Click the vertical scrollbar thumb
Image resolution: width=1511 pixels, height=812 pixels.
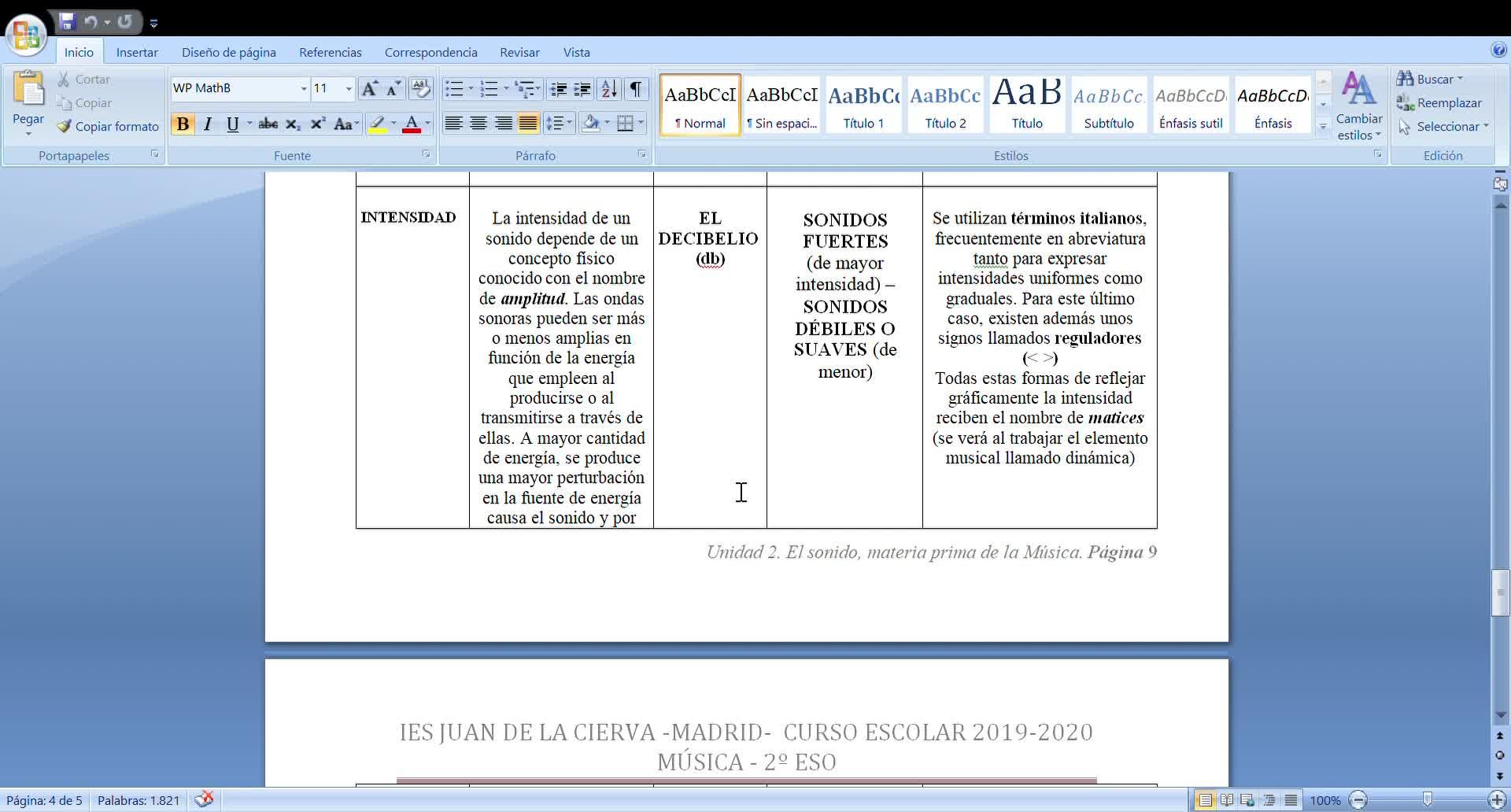click(1500, 592)
